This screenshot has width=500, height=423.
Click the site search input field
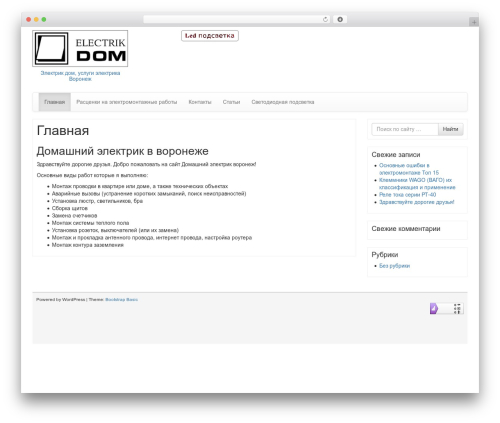[x=405, y=129]
